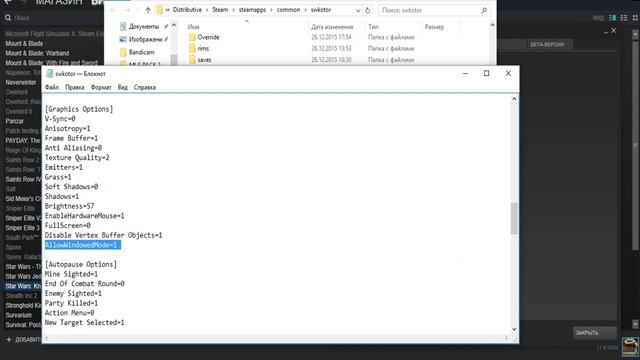Open the Справка menu in Notepad

[145, 87]
